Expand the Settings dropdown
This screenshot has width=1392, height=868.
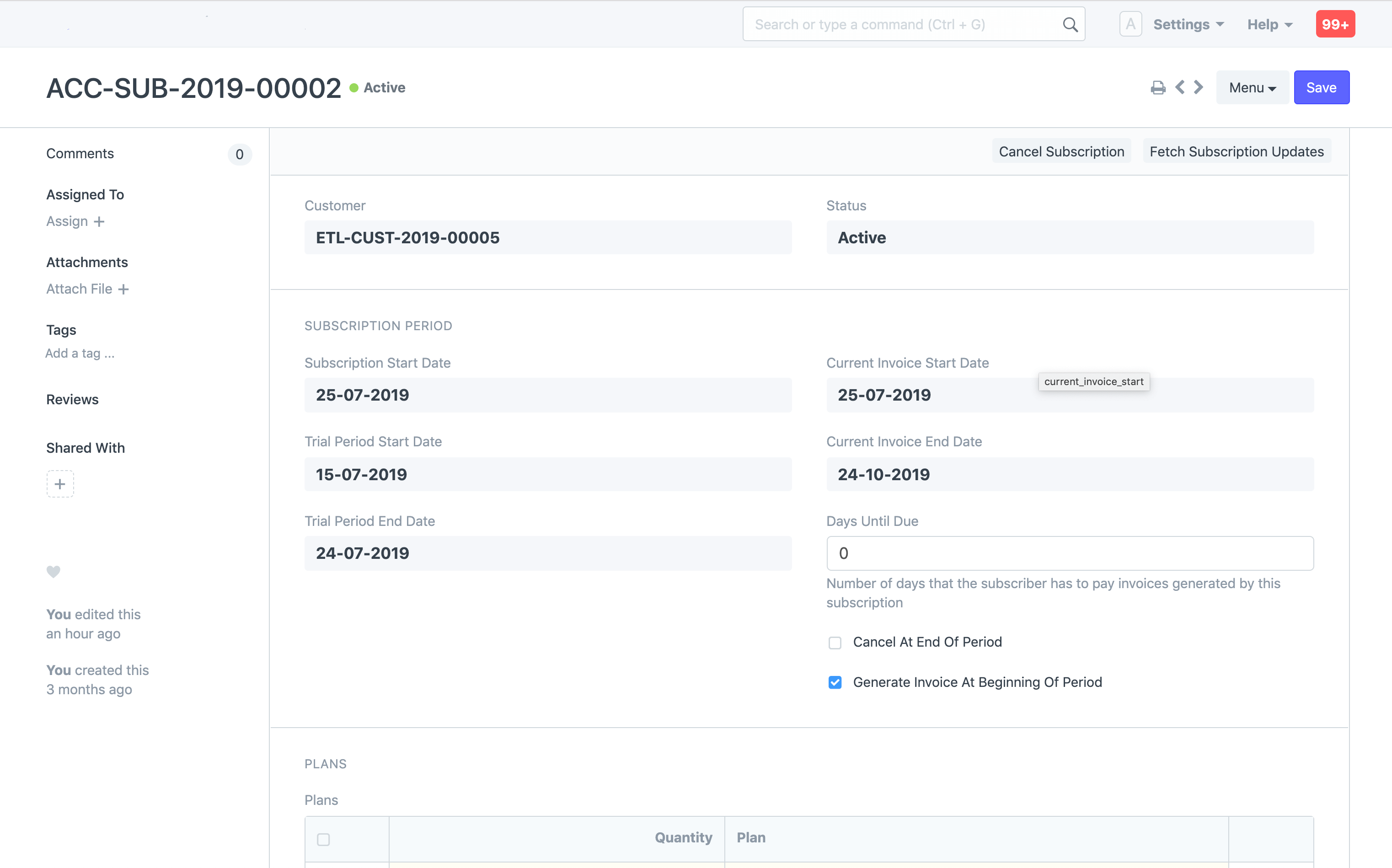(1188, 25)
